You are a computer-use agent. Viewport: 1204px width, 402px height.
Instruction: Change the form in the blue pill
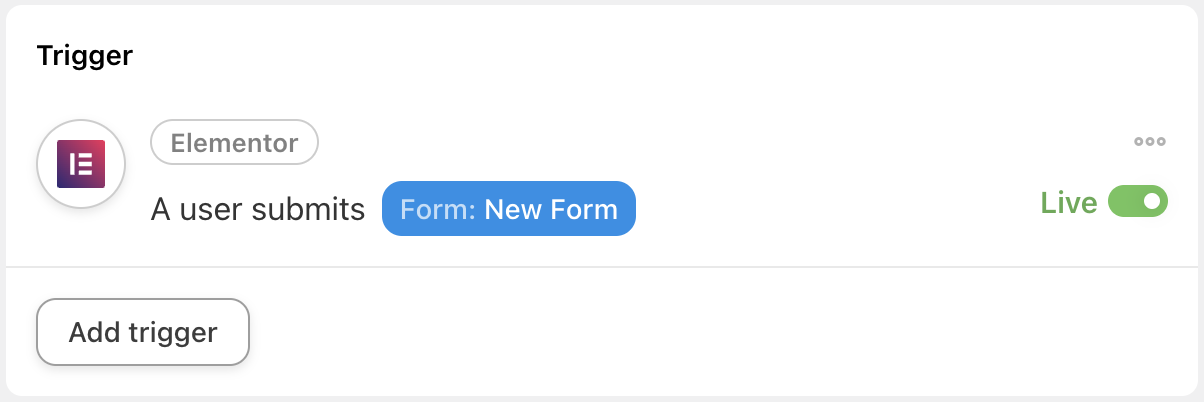point(509,209)
